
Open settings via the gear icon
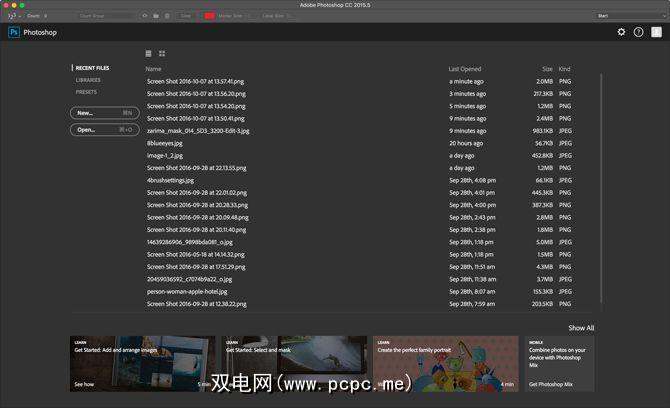coord(621,32)
